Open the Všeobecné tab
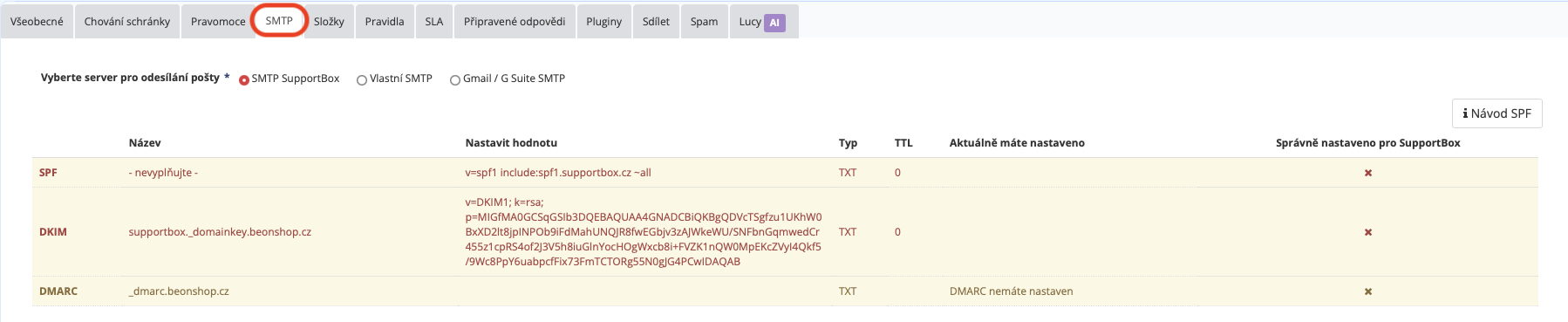Image resolution: width=1568 pixels, height=322 pixels. 37,22
